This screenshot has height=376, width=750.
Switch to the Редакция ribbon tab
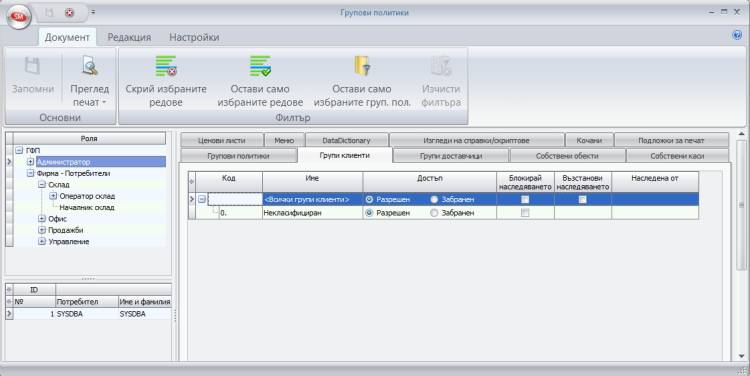point(129,37)
